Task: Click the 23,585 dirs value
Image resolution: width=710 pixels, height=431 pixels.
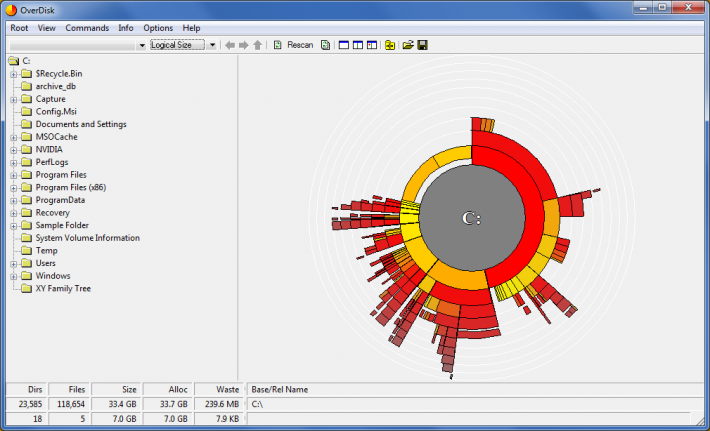Action: [x=30, y=404]
